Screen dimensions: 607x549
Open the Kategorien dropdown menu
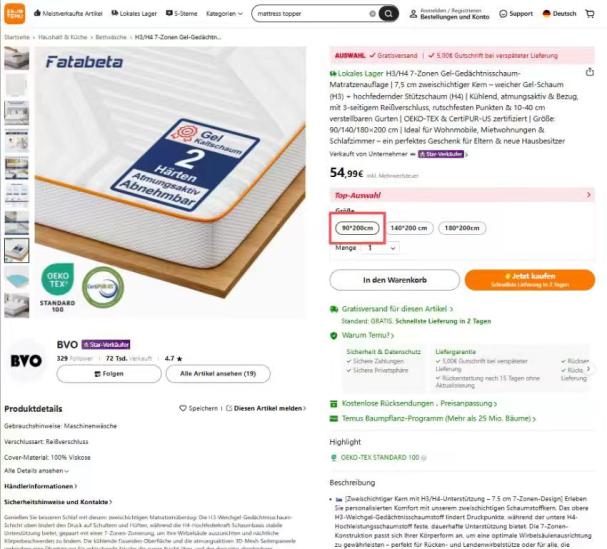224,14
